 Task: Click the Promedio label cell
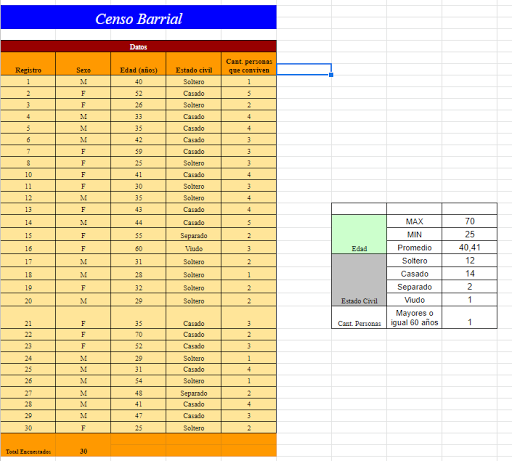[x=414, y=247]
